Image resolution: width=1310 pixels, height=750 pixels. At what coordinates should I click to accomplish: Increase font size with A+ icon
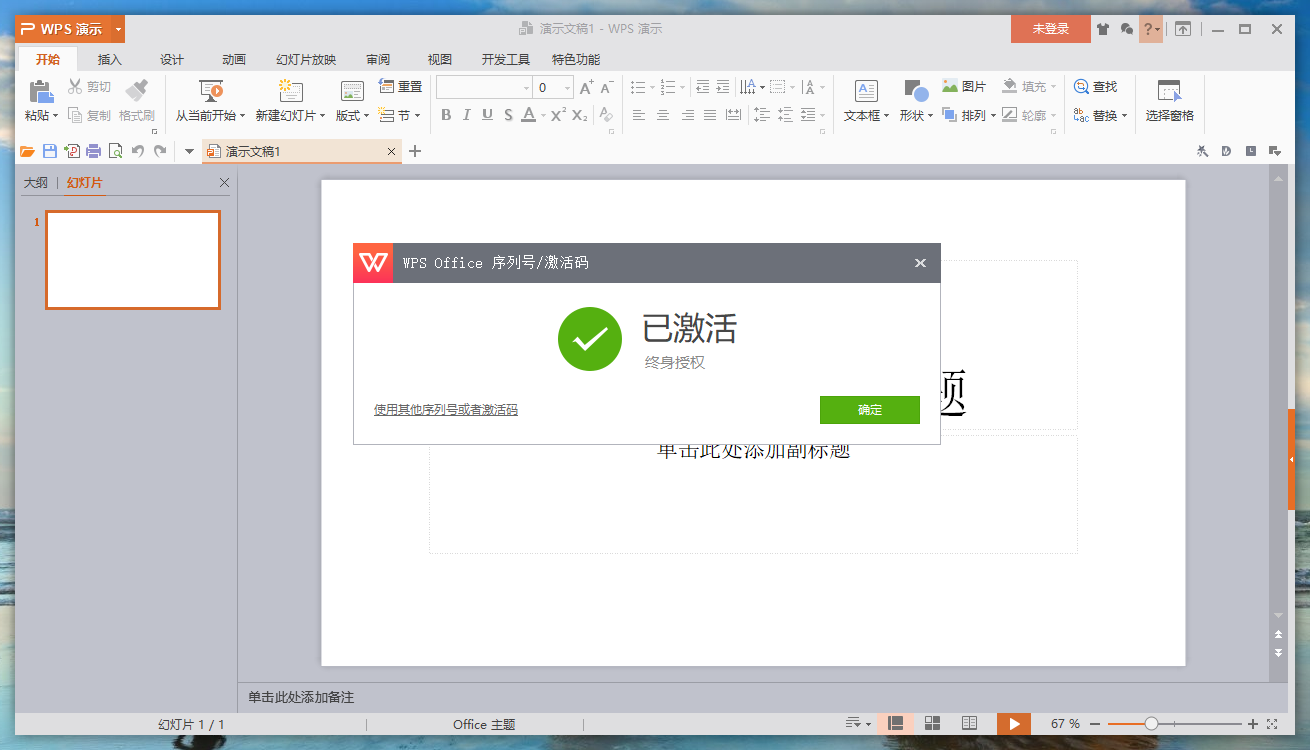pyautogui.click(x=587, y=87)
